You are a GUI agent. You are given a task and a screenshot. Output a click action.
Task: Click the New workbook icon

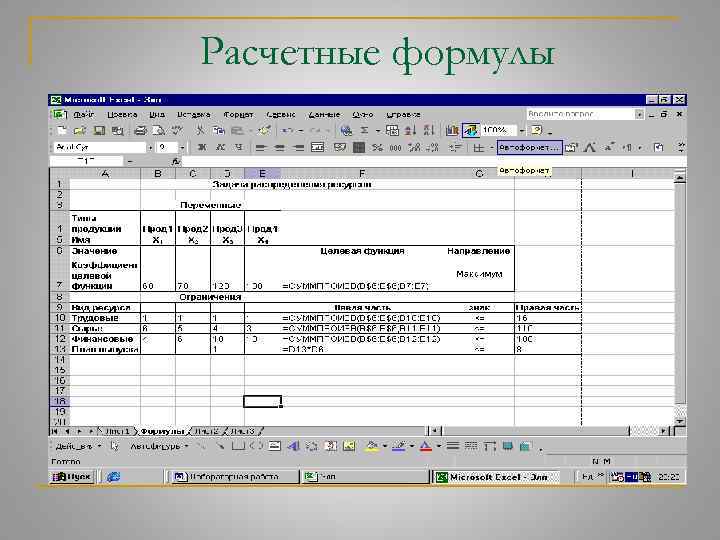[x=62, y=131]
